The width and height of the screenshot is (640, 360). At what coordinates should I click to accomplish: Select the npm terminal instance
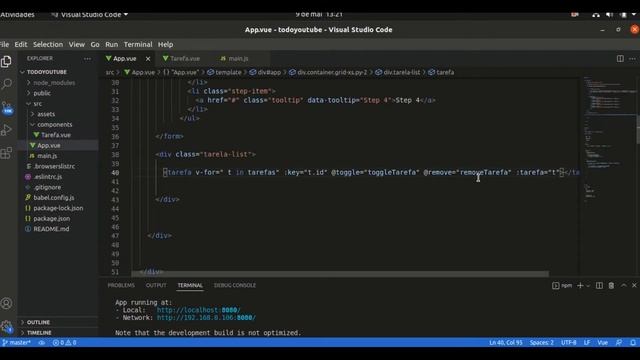tap(562, 285)
